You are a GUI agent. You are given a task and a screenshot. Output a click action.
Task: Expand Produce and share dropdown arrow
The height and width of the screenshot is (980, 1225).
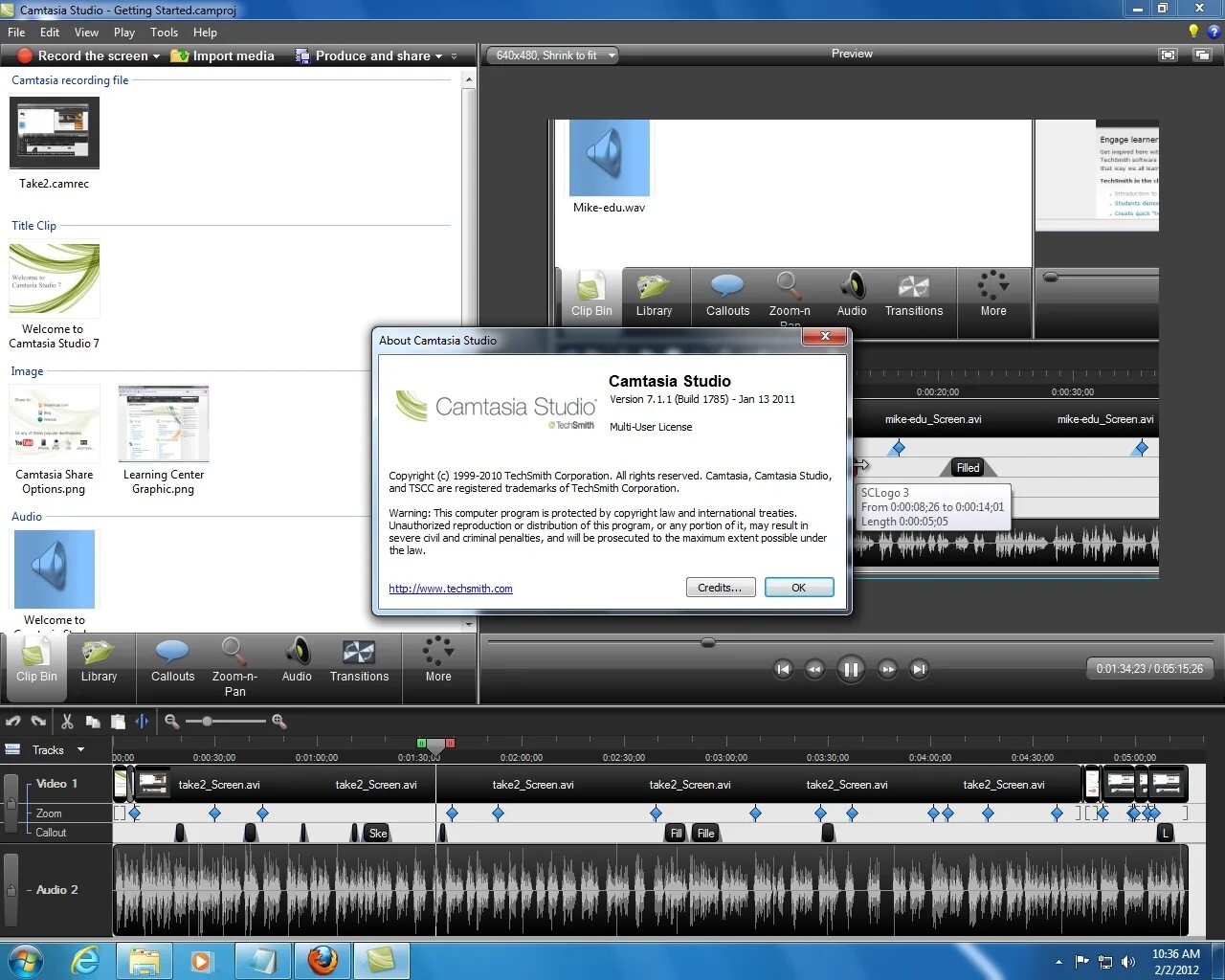tap(439, 56)
